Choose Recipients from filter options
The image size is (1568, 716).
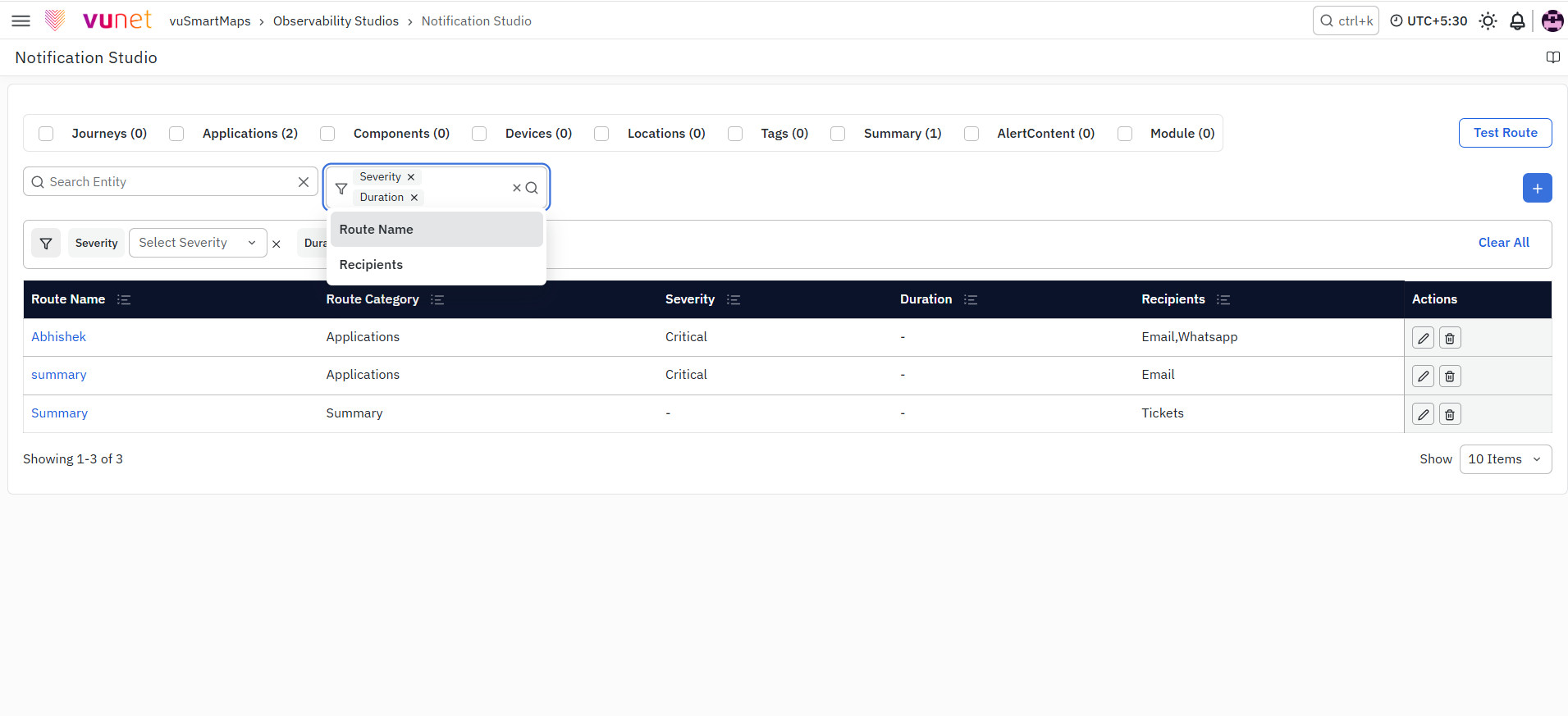[x=437, y=265]
